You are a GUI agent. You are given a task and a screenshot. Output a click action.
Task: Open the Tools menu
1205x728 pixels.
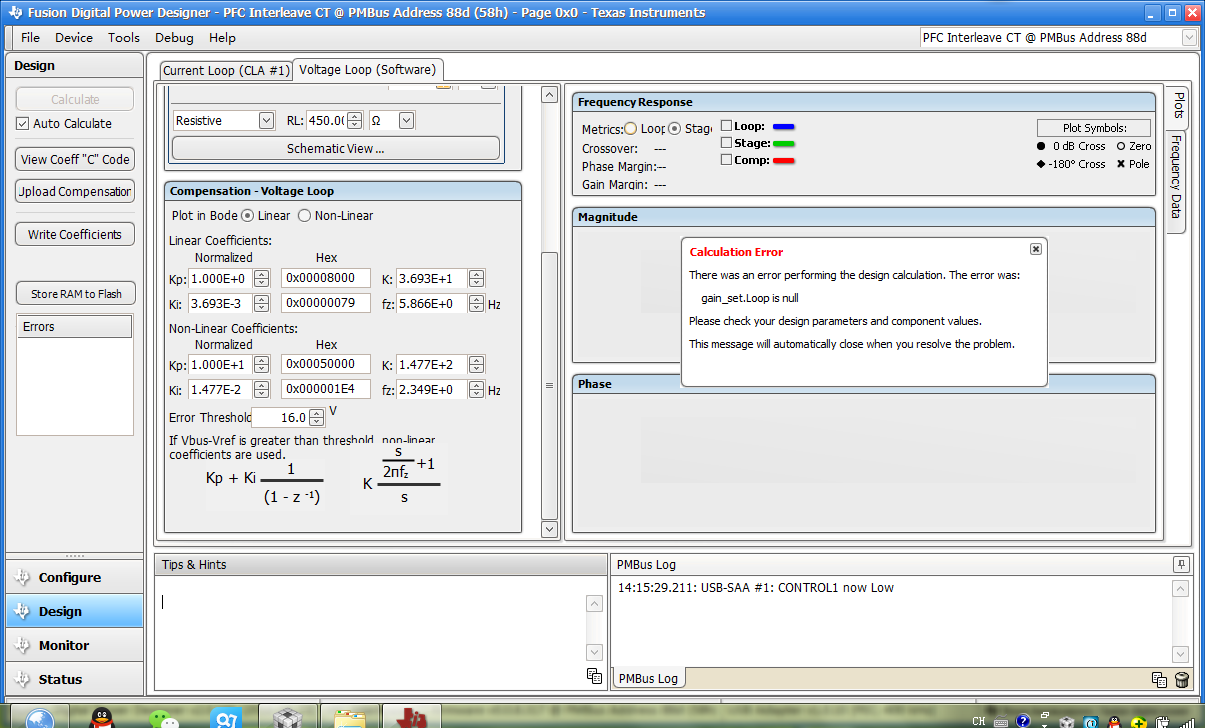[x=124, y=37]
